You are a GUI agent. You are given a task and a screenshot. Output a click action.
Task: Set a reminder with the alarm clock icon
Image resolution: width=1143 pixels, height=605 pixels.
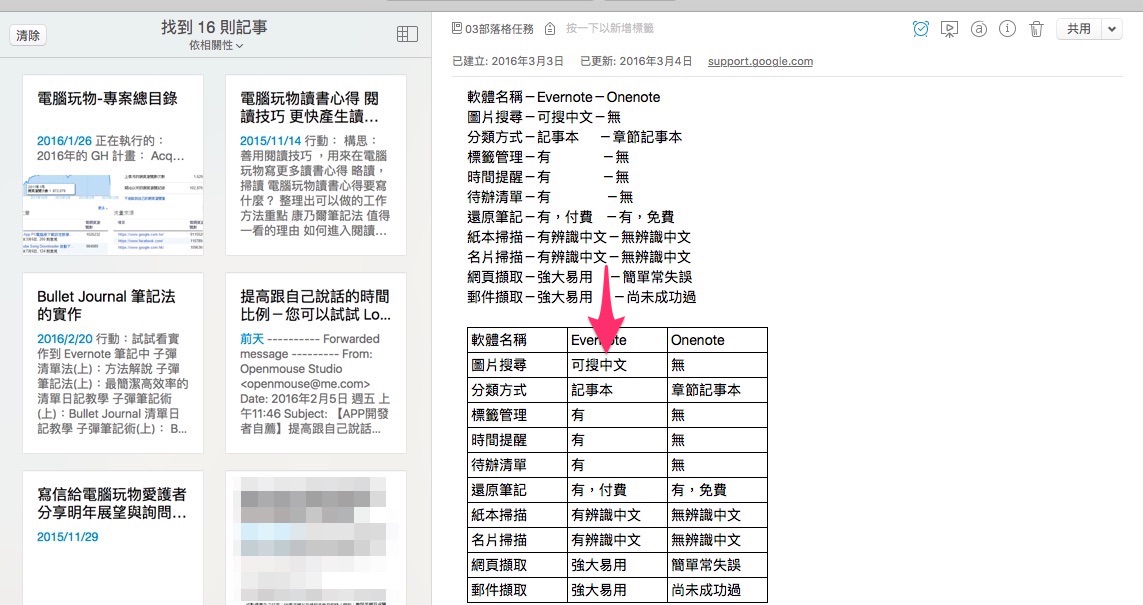(921, 28)
